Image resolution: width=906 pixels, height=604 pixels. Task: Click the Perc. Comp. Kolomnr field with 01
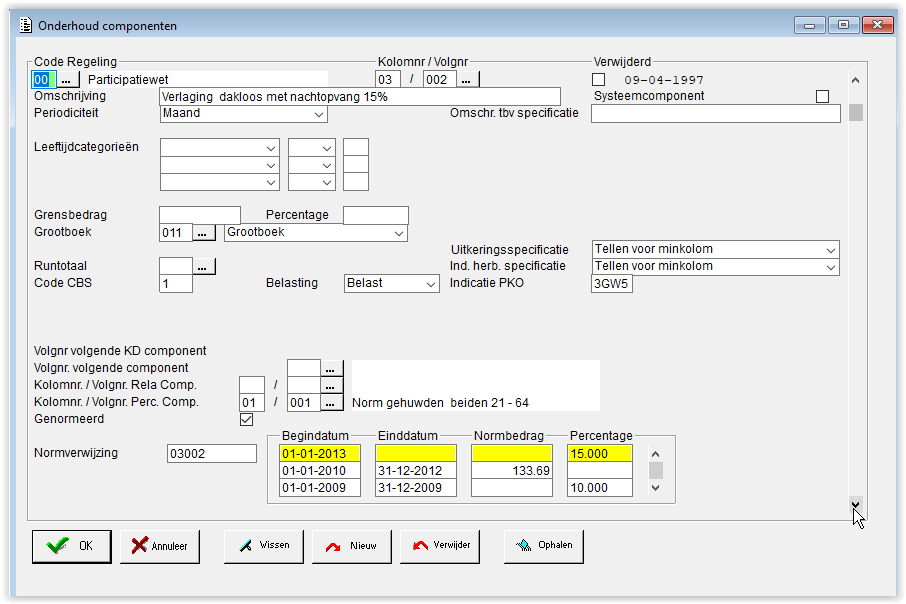[251, 403]
